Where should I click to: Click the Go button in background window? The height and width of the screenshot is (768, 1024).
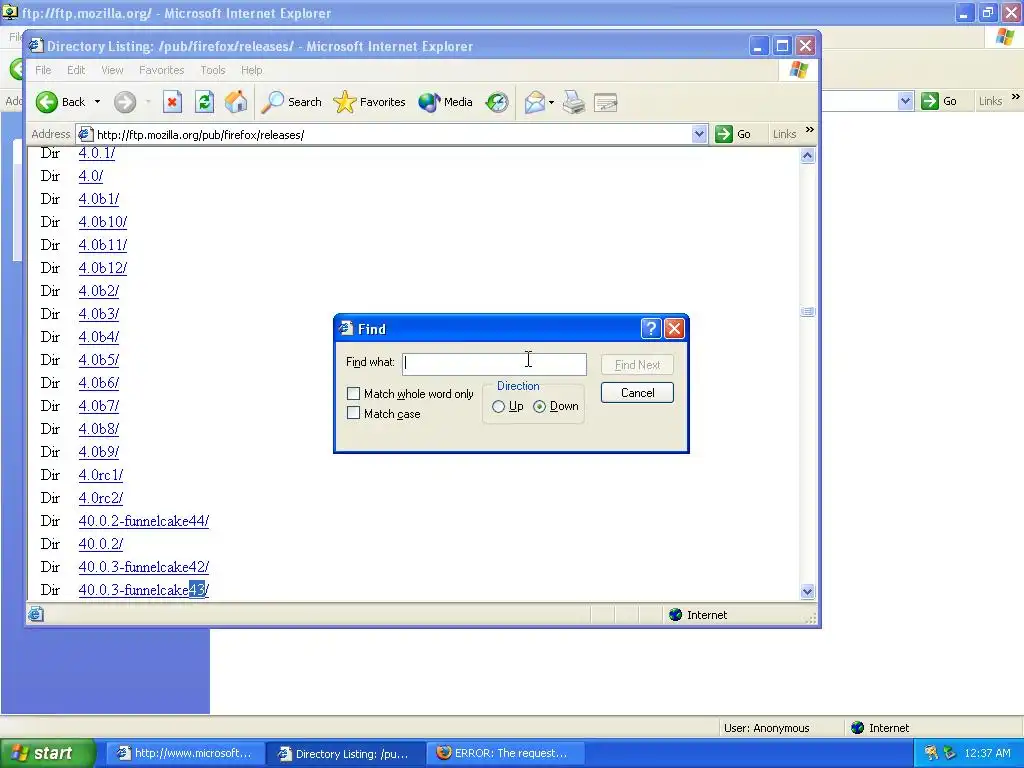pyautogui.click(x=939, y=101)
